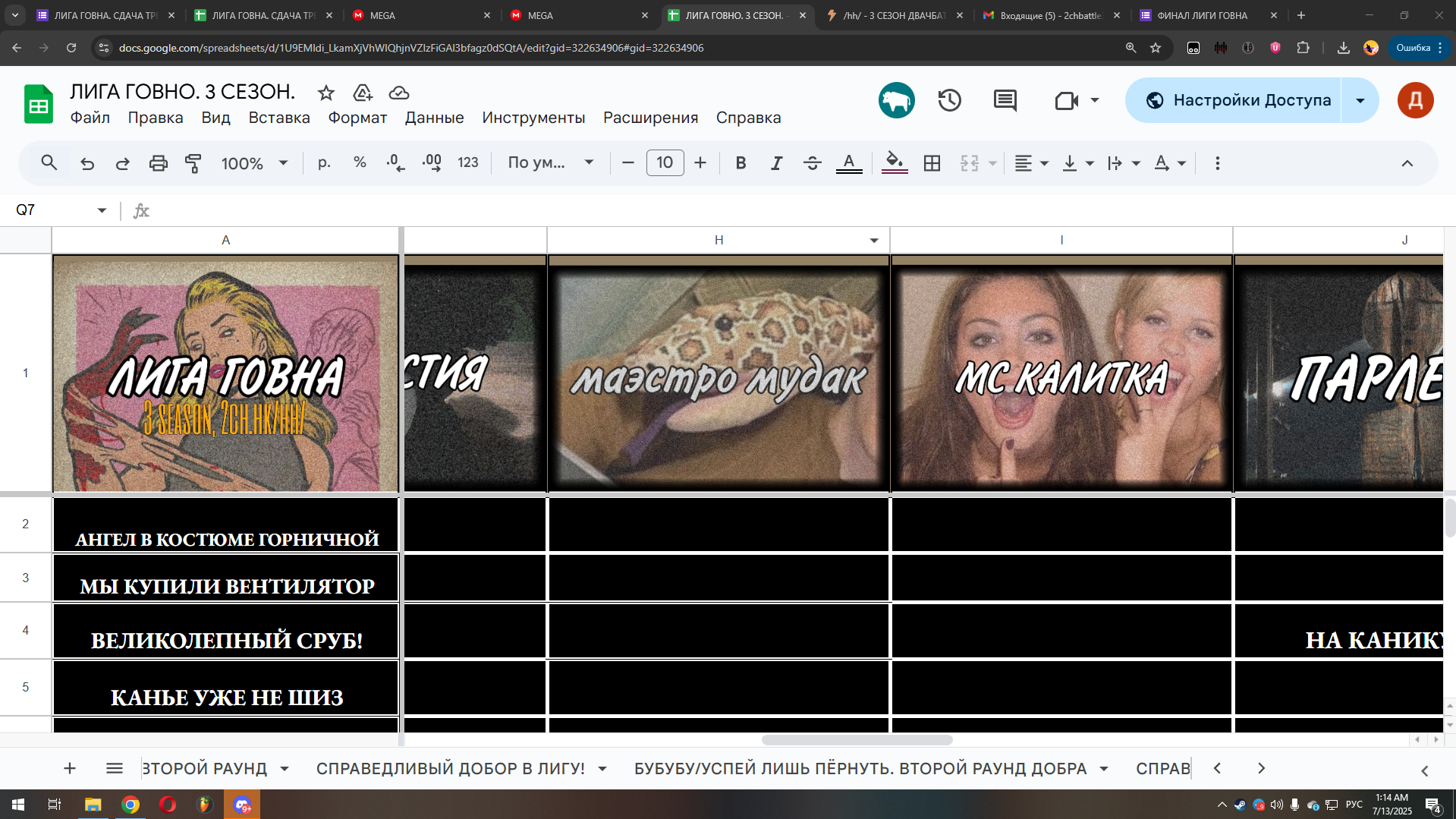Toggle italic formatting
The width and height of the screenshot is (1456, 819).
click(x=776, y=162)
